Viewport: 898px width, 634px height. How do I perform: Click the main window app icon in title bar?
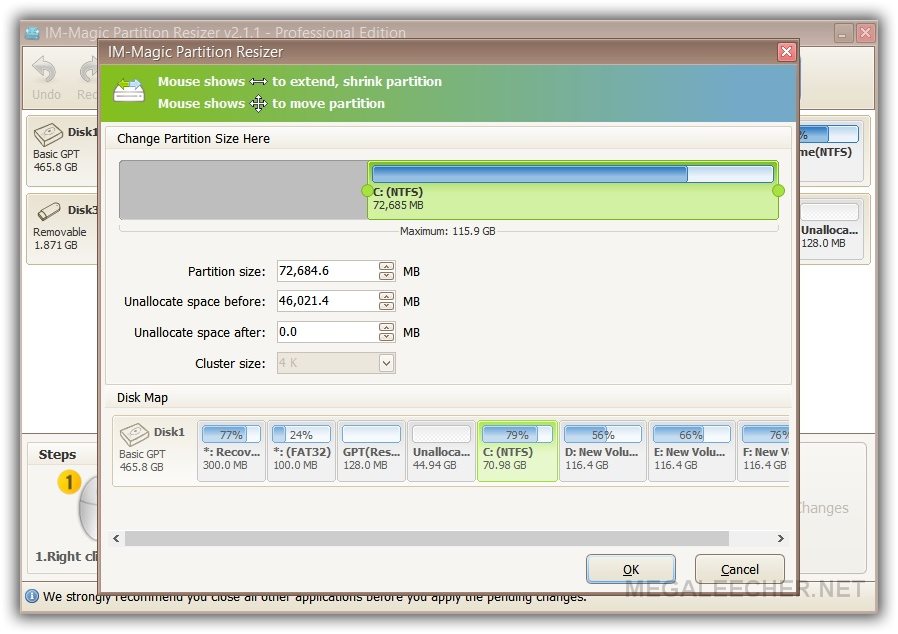point(33,33)
